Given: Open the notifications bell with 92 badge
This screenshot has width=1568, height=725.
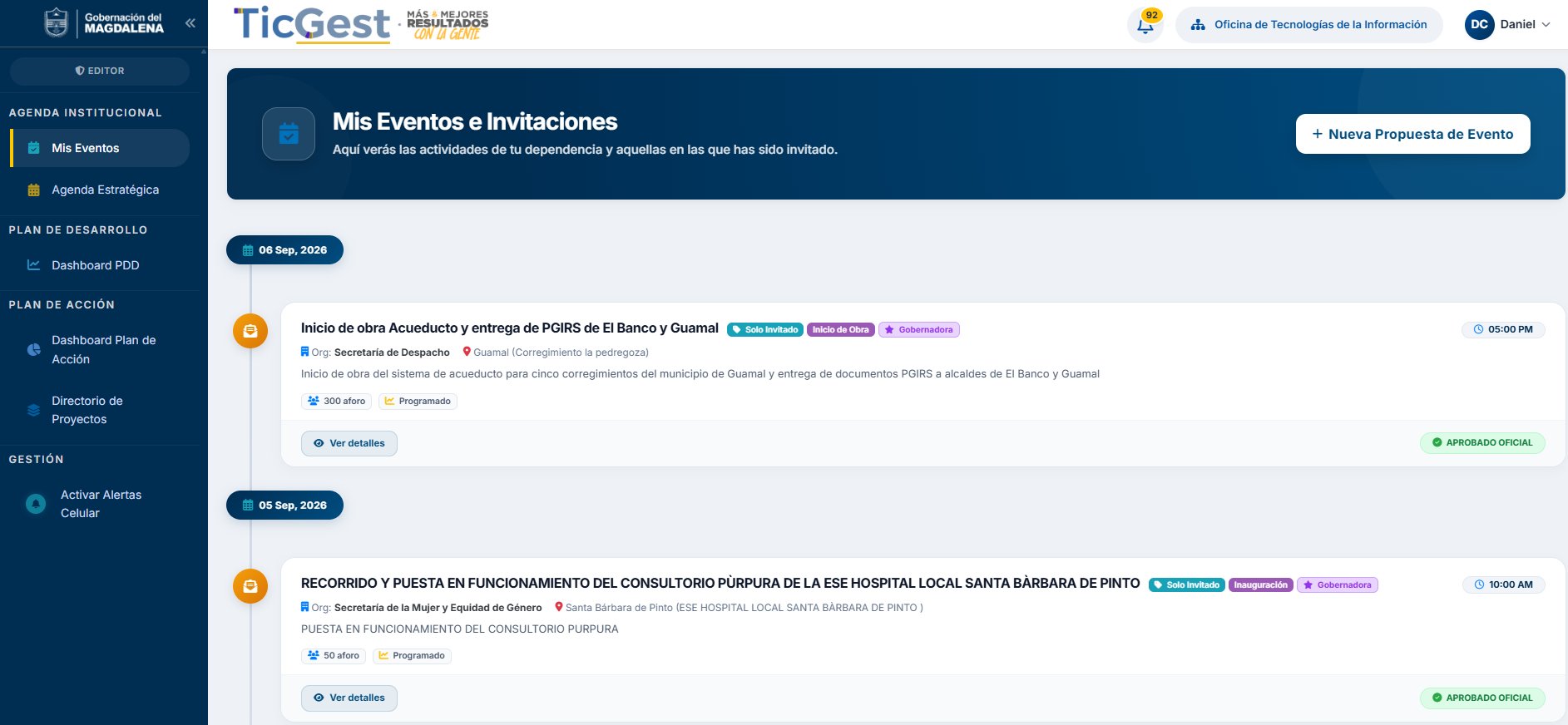Looking at the screenshot, I should coord(1145,25).
